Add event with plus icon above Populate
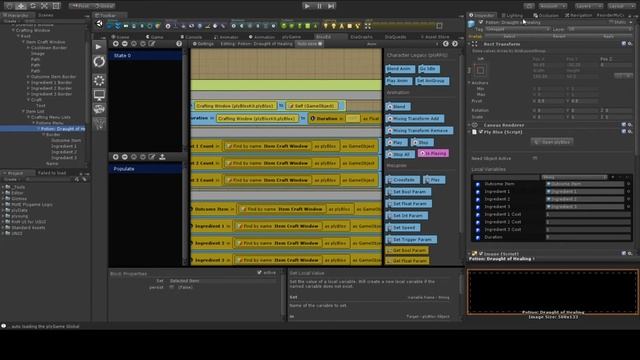Image resolution: width=640 pixels, height=360 pixels. pos(116,157)
